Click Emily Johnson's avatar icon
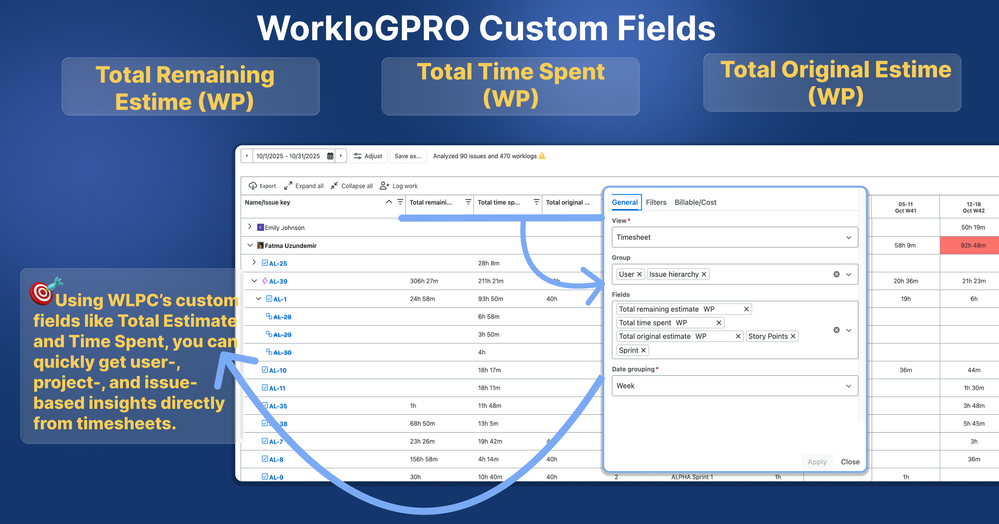 coord(260,227)
